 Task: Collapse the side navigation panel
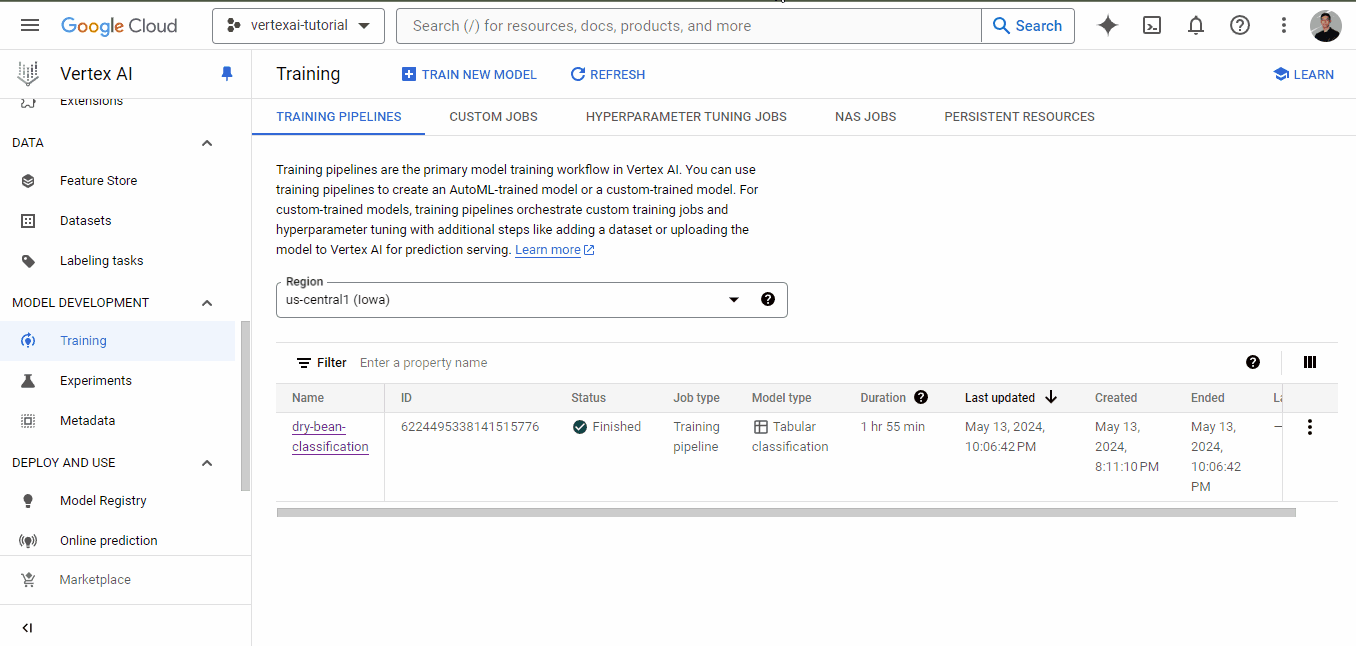[x=27, y=628]
